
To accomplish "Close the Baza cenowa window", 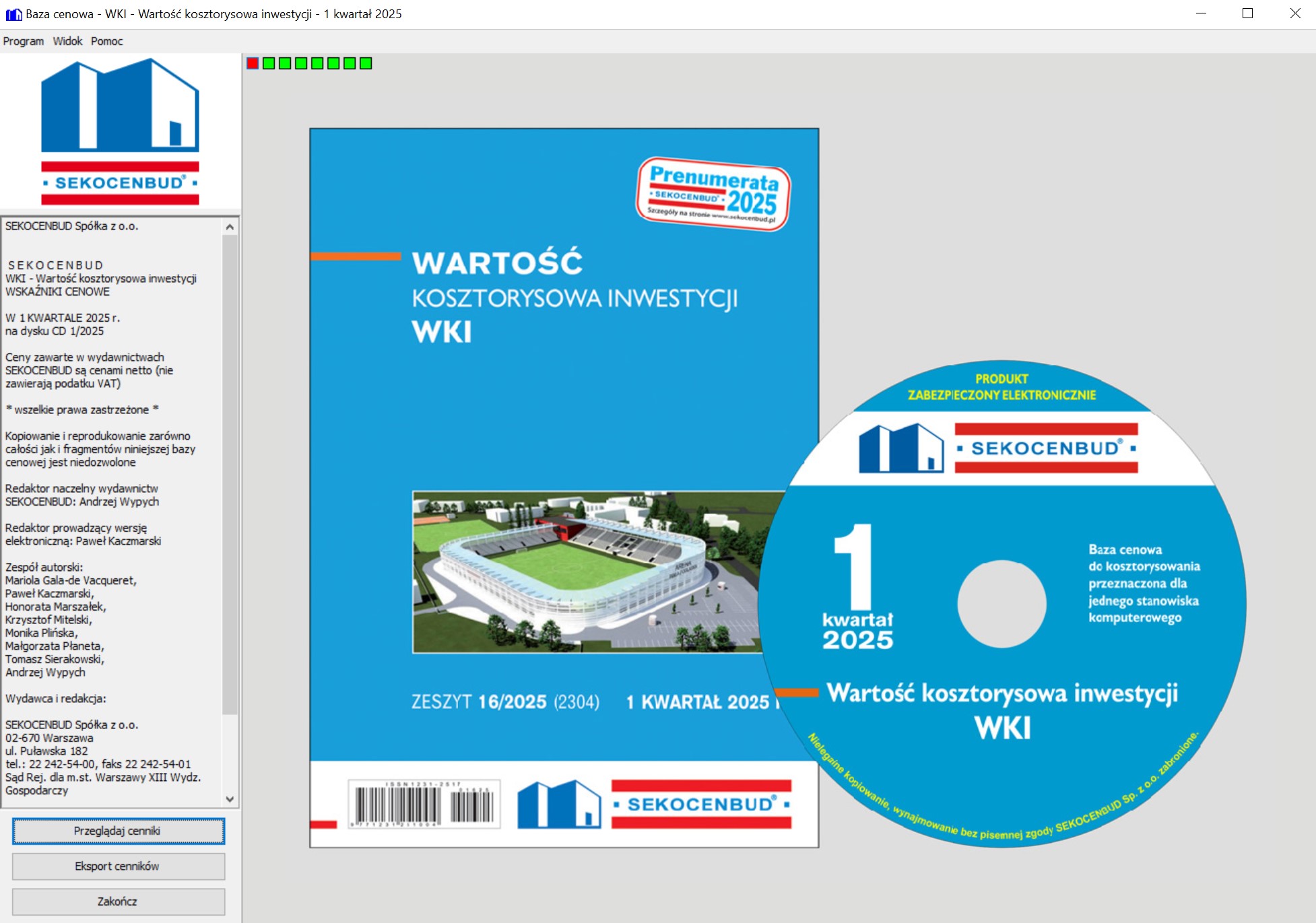I will [x=1294, y=13].
